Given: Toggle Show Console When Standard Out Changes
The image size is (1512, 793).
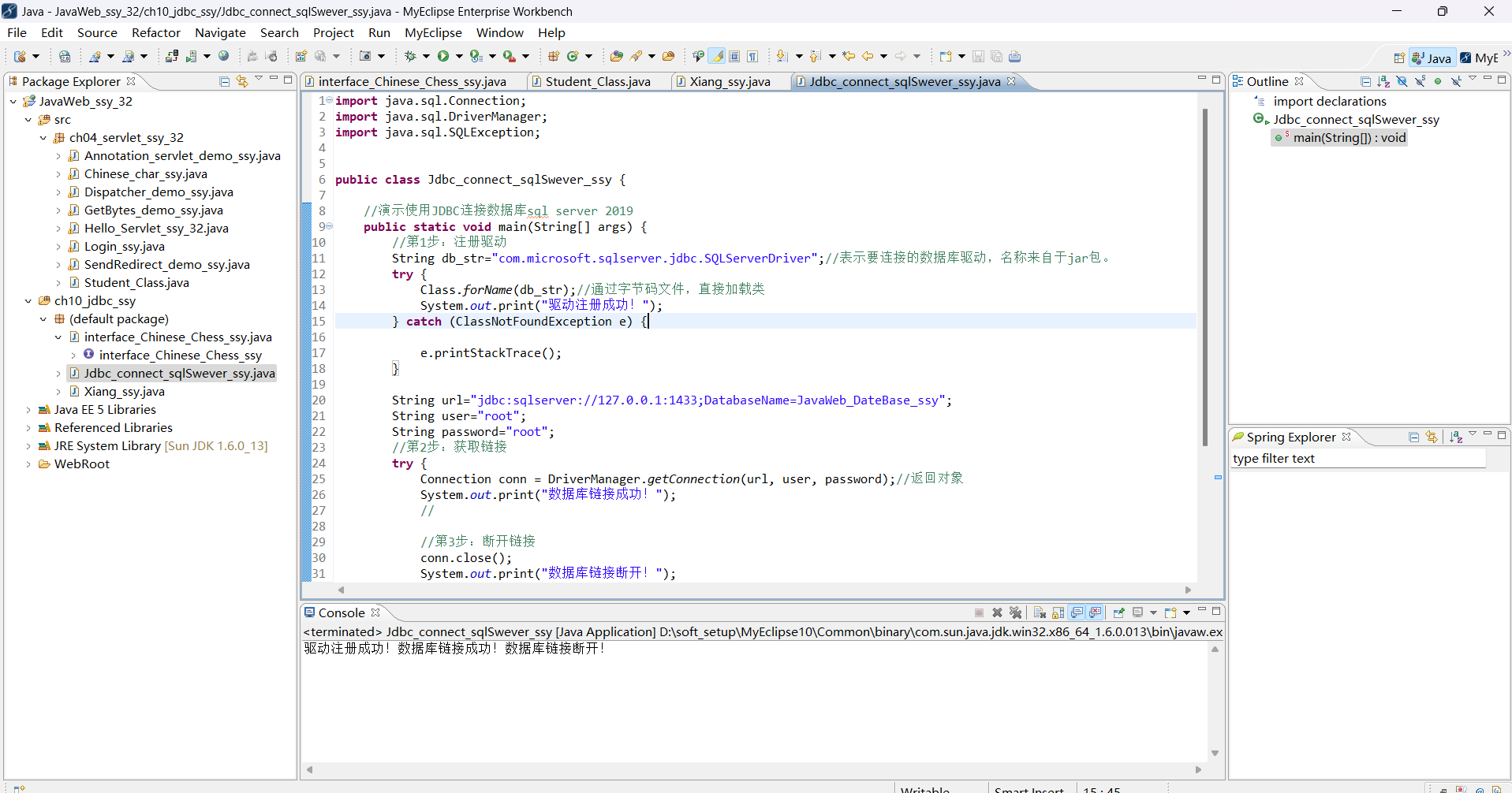Looking at the screenshot, I should 1077,612.
